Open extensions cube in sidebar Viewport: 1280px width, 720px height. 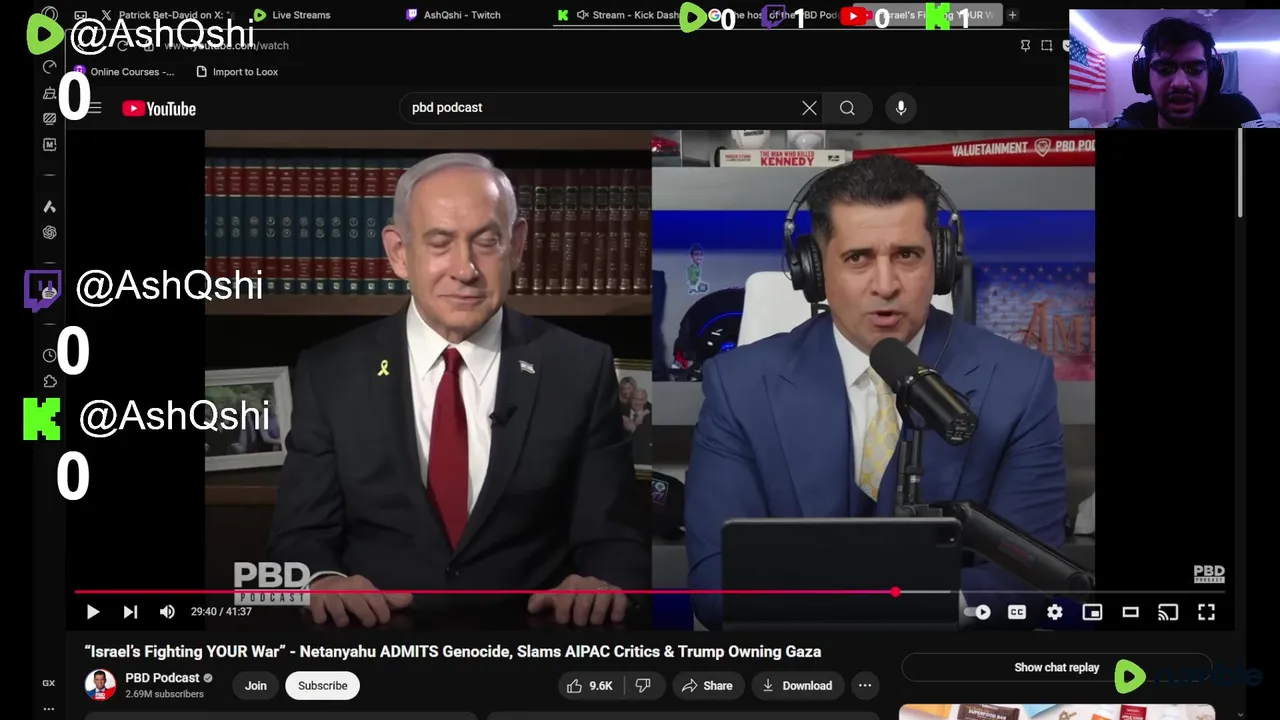49,381
